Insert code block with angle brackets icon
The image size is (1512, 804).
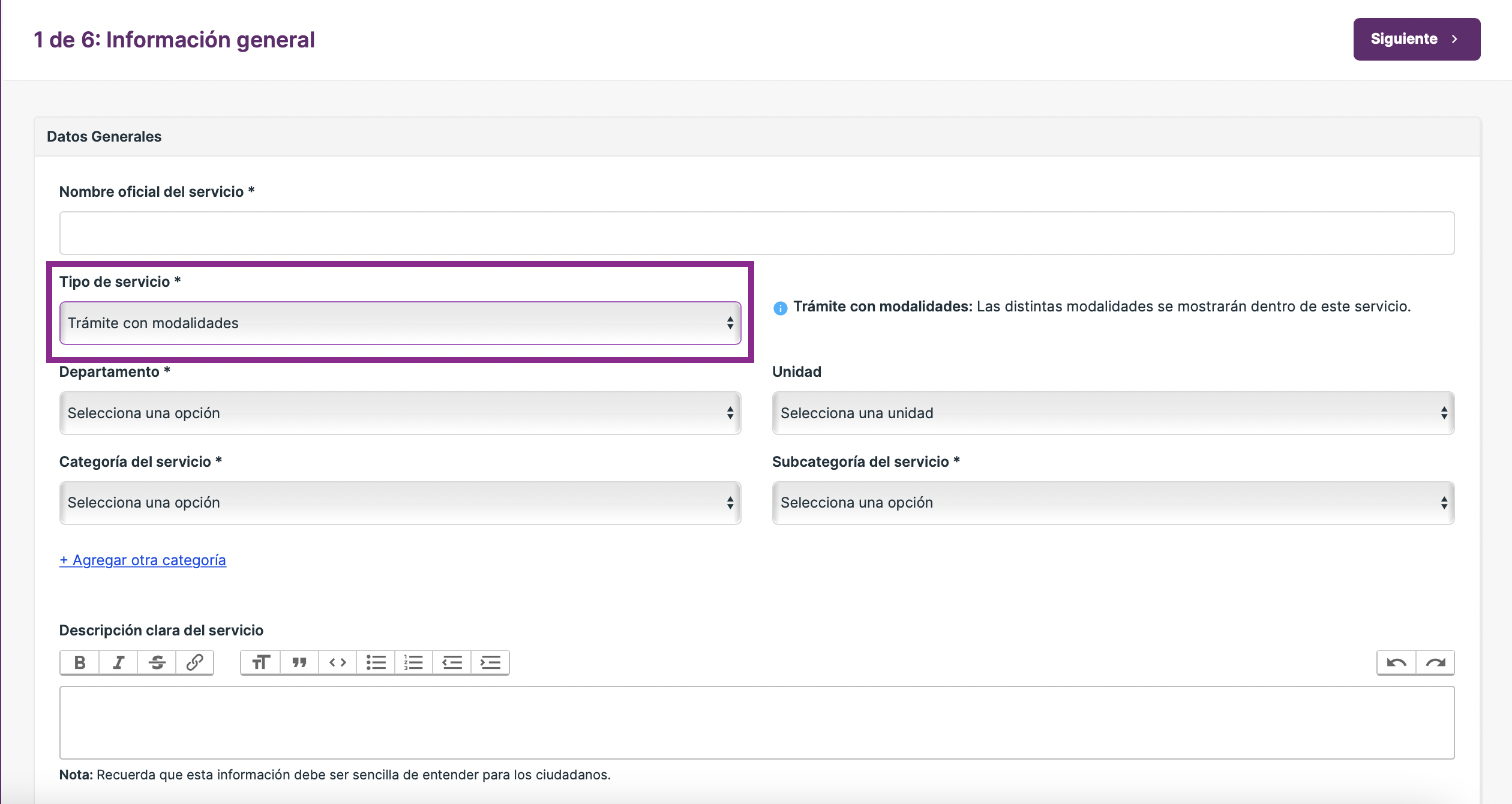[338, 662]
